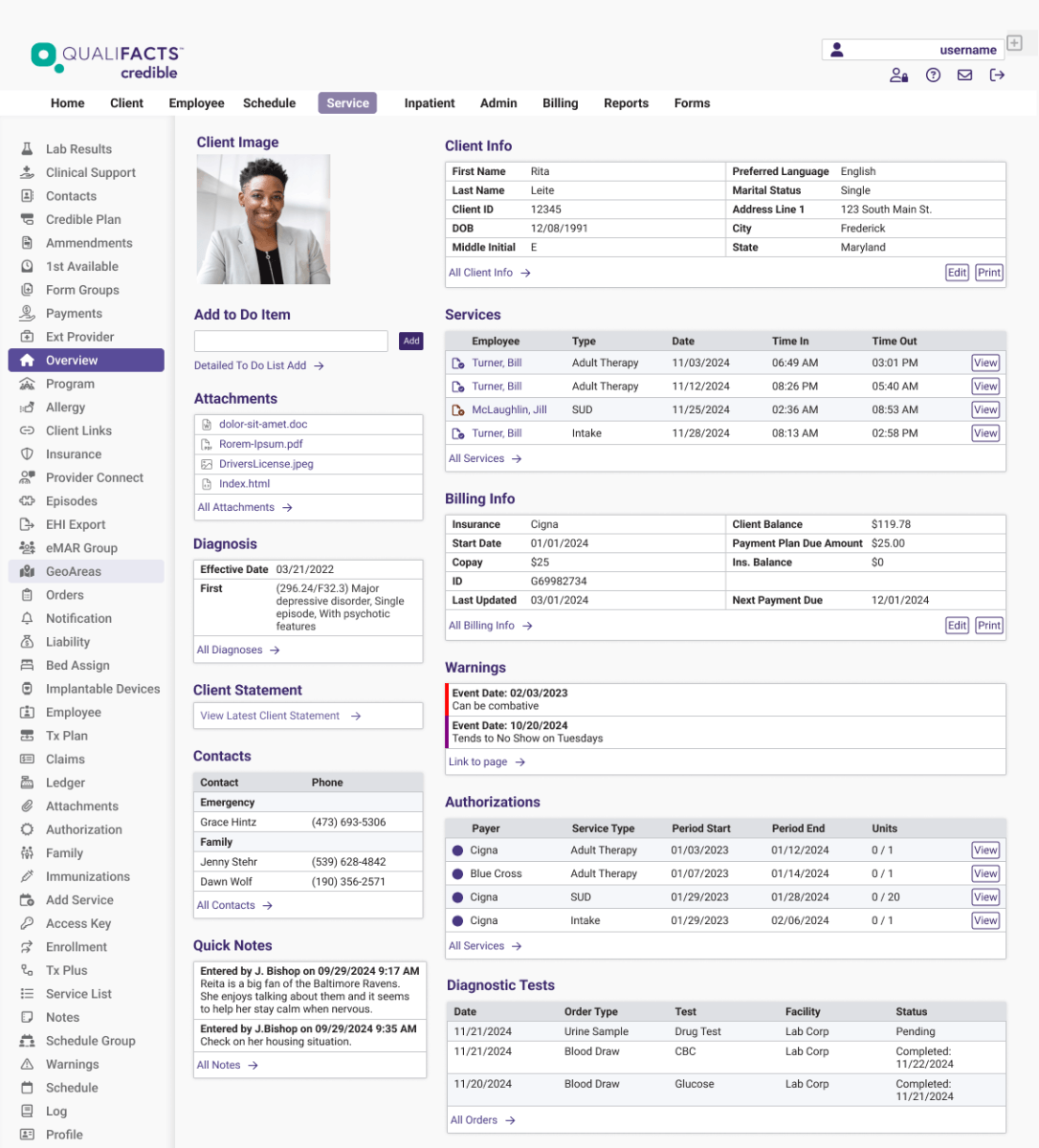Open the mail envelope icon
The width and height of the screenshot is (1039, 1148).
pos(964,76)
